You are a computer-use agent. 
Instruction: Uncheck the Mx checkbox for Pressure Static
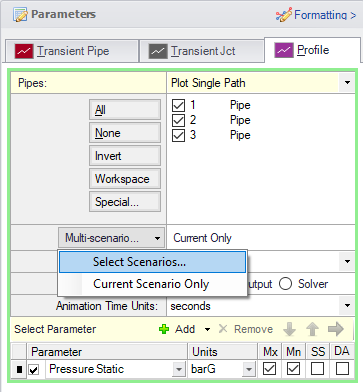click(x=269, y=369)
